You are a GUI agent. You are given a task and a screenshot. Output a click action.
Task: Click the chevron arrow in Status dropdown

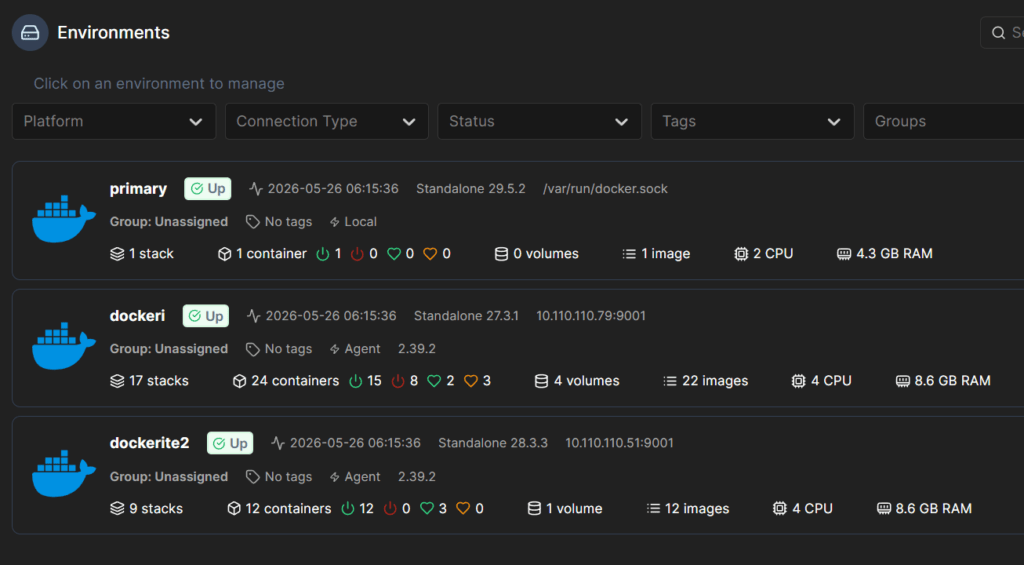click(x=621, y=122)
